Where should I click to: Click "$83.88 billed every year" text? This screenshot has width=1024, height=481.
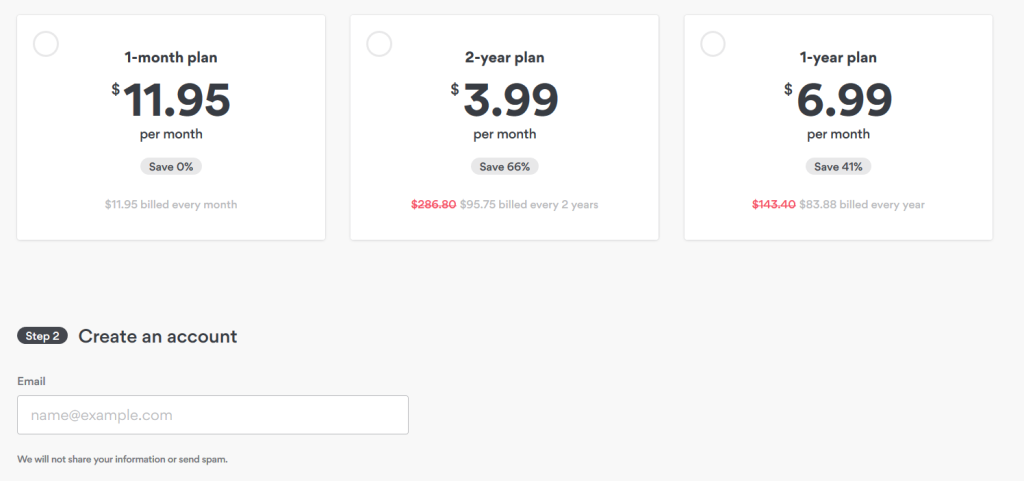(862, 204)
